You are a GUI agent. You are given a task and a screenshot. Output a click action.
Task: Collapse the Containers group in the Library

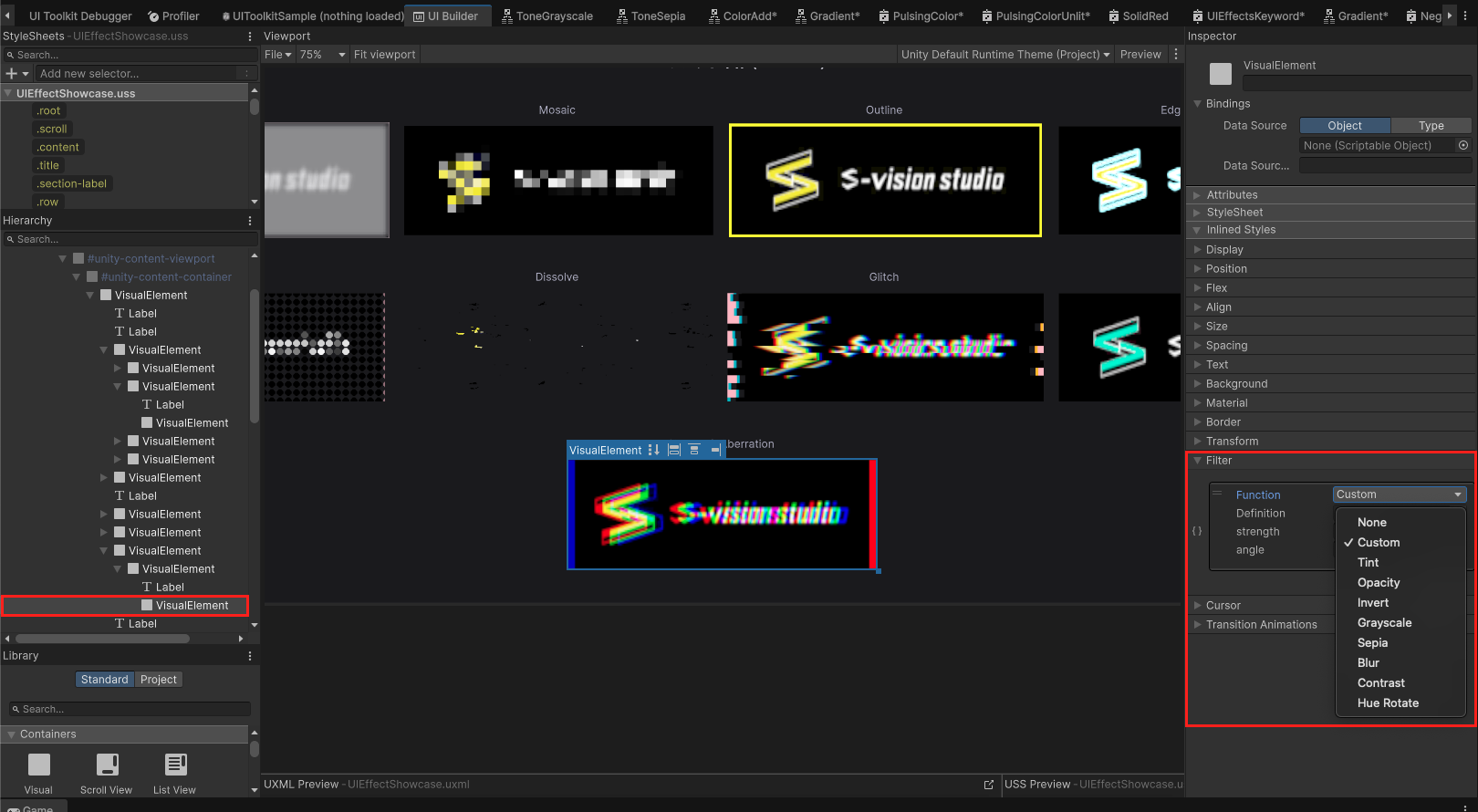click(11, 734)
